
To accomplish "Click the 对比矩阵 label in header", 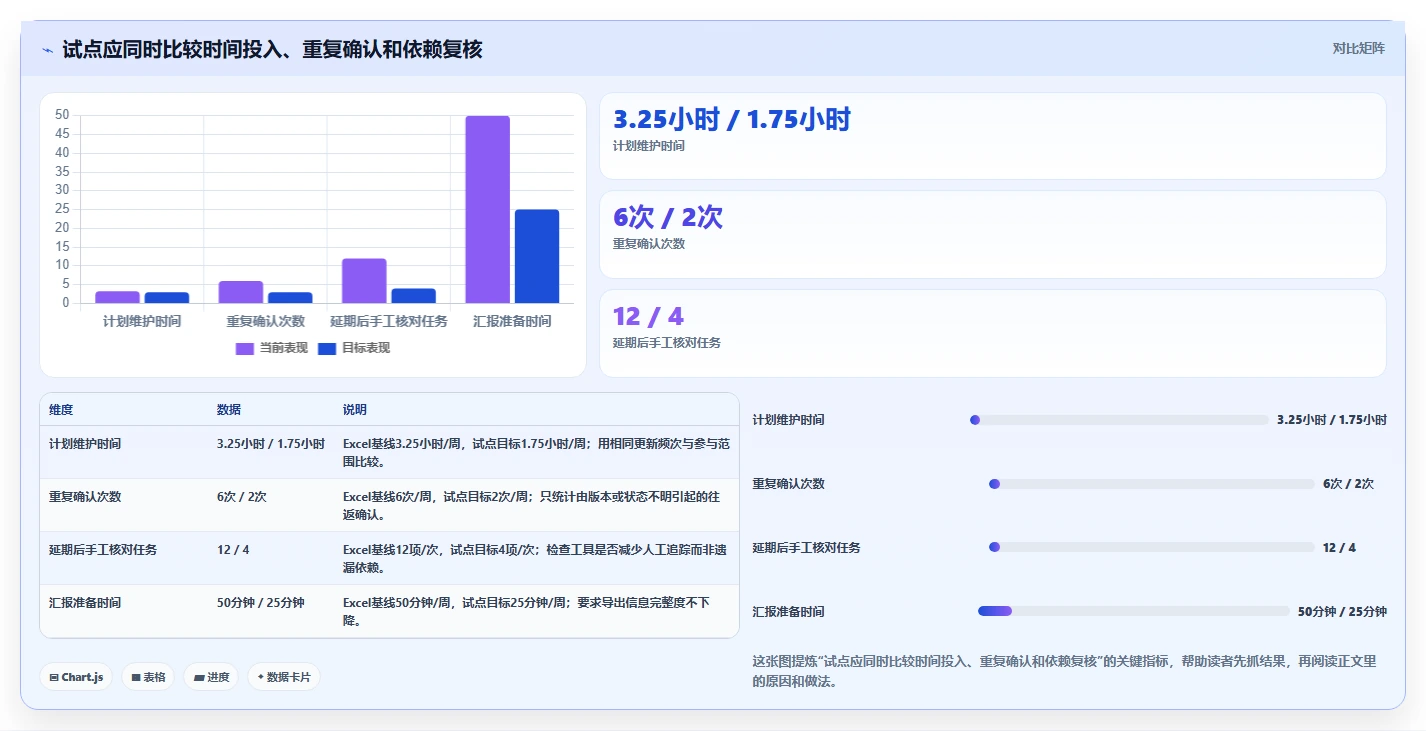I will (x=1358, y=48).
